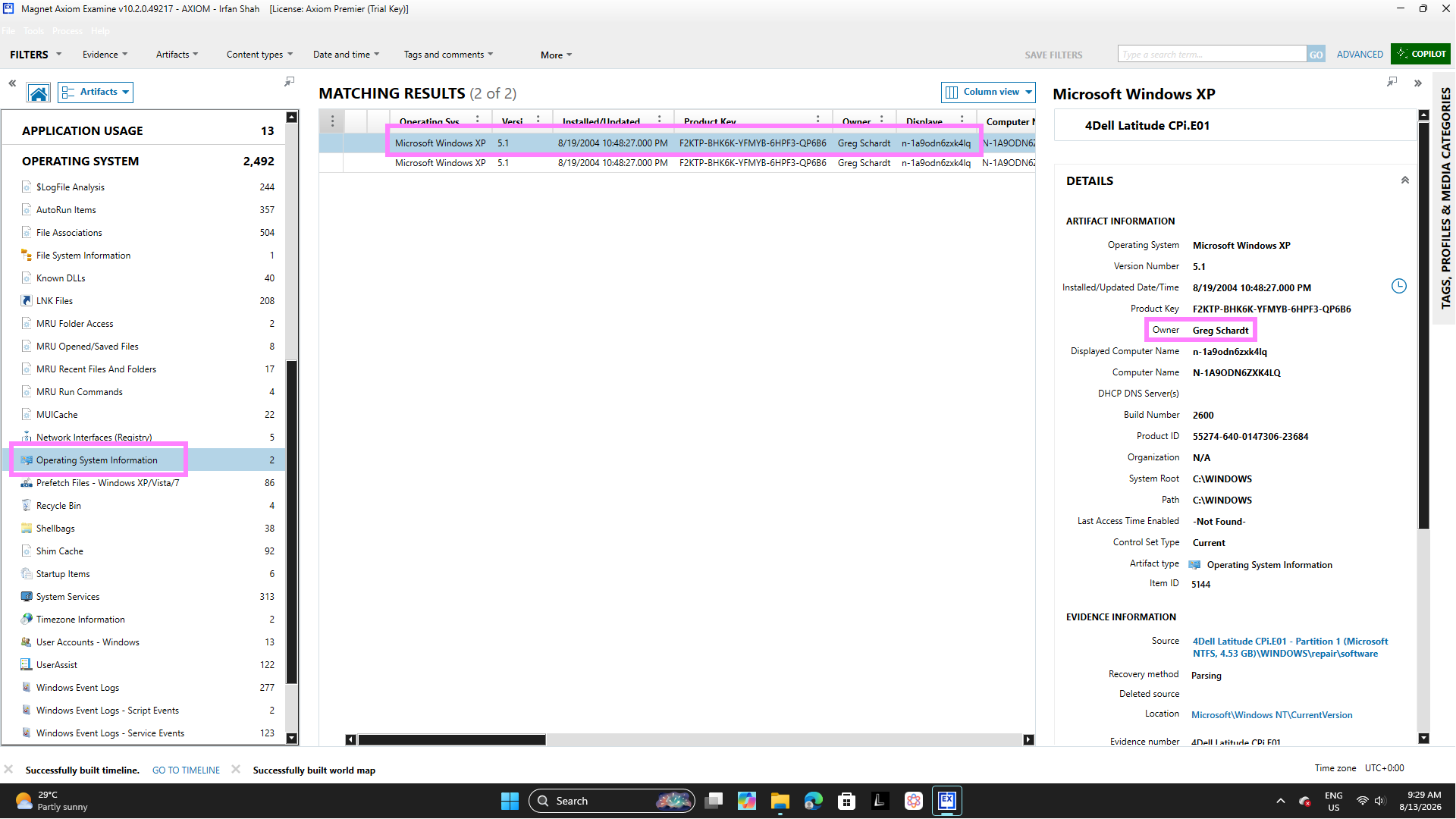Pin the details pane
Screen dimensions: 1456x819
(x=1392, y=81)
